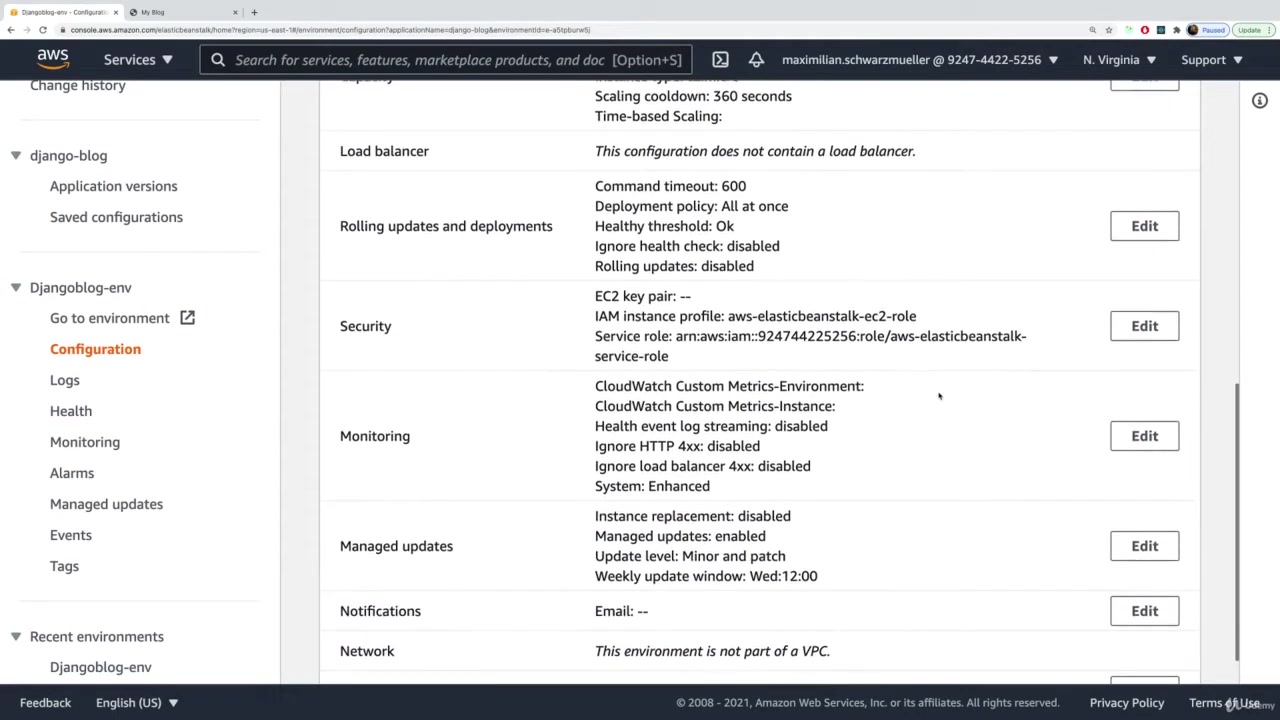Open the Support dropdown menu
This screenshot has width=1280, height=720.
[1211, 60]
